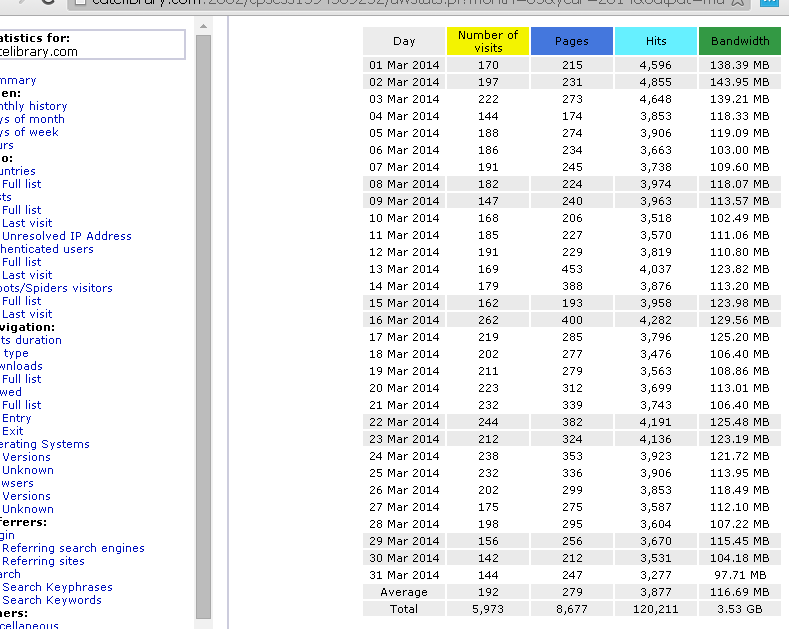The image size is (789, 629).
Task: Open the Unresolved IP Address link
Action: 66,236
